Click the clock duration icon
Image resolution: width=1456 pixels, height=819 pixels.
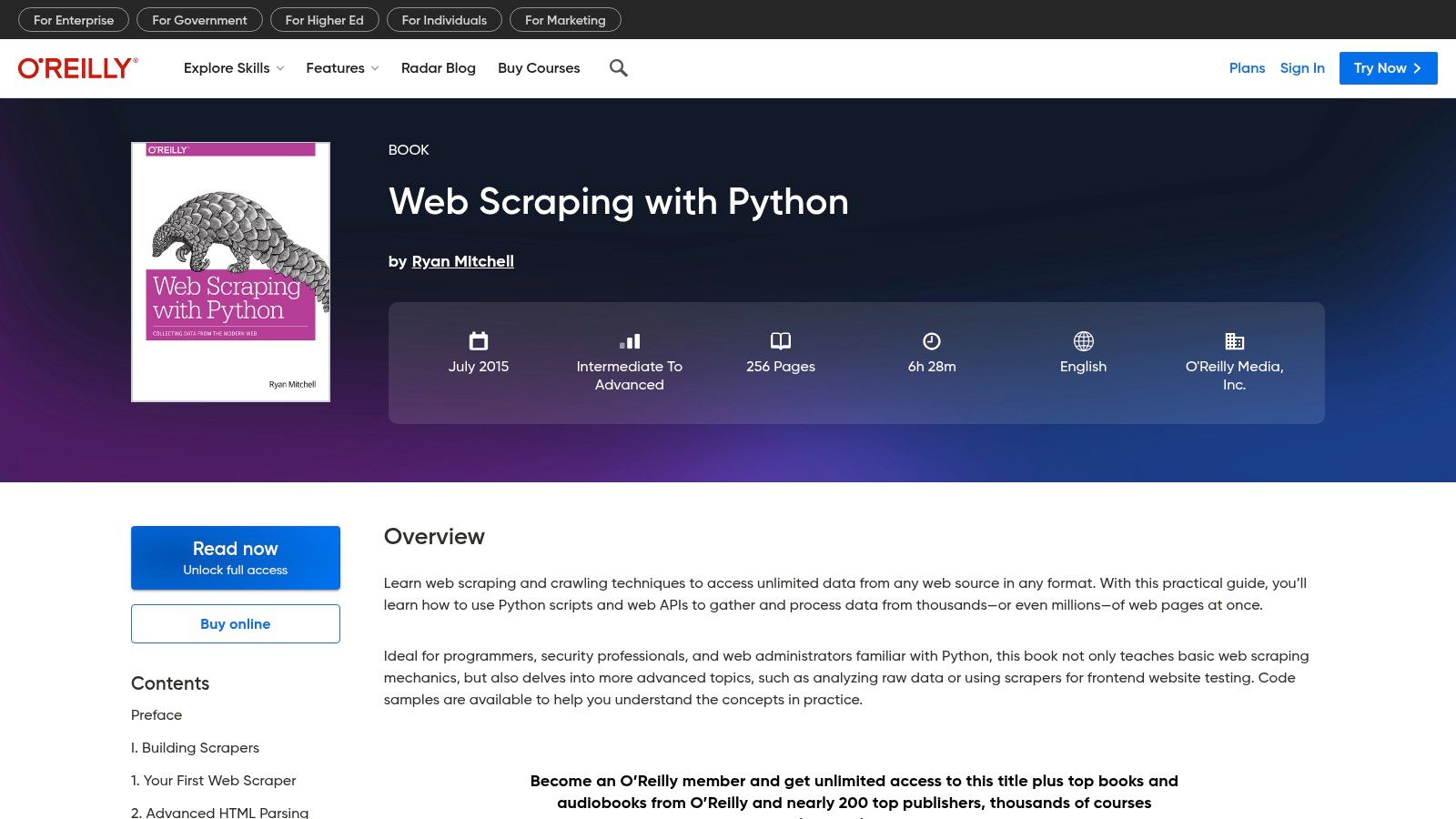click(x=932, y=341)
